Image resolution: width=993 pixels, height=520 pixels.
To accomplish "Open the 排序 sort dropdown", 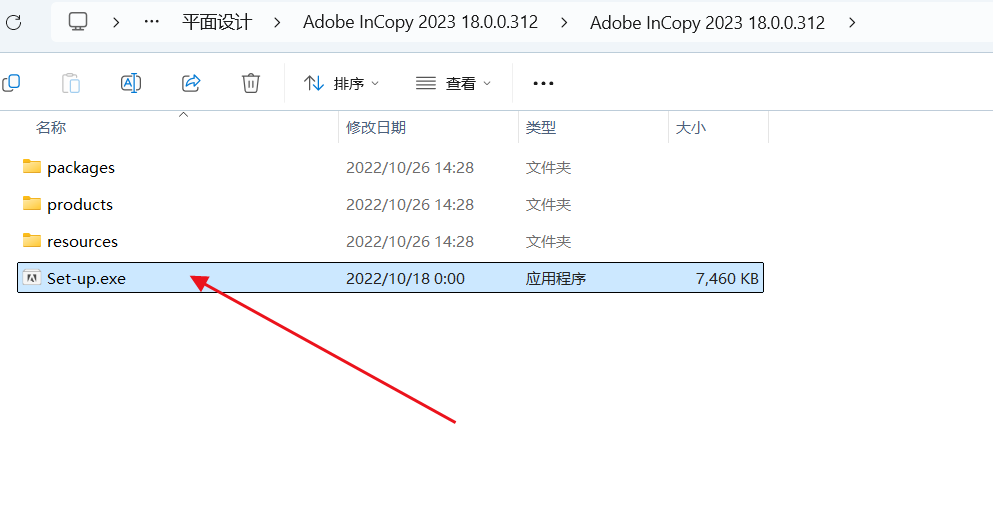I will (341, 84).
